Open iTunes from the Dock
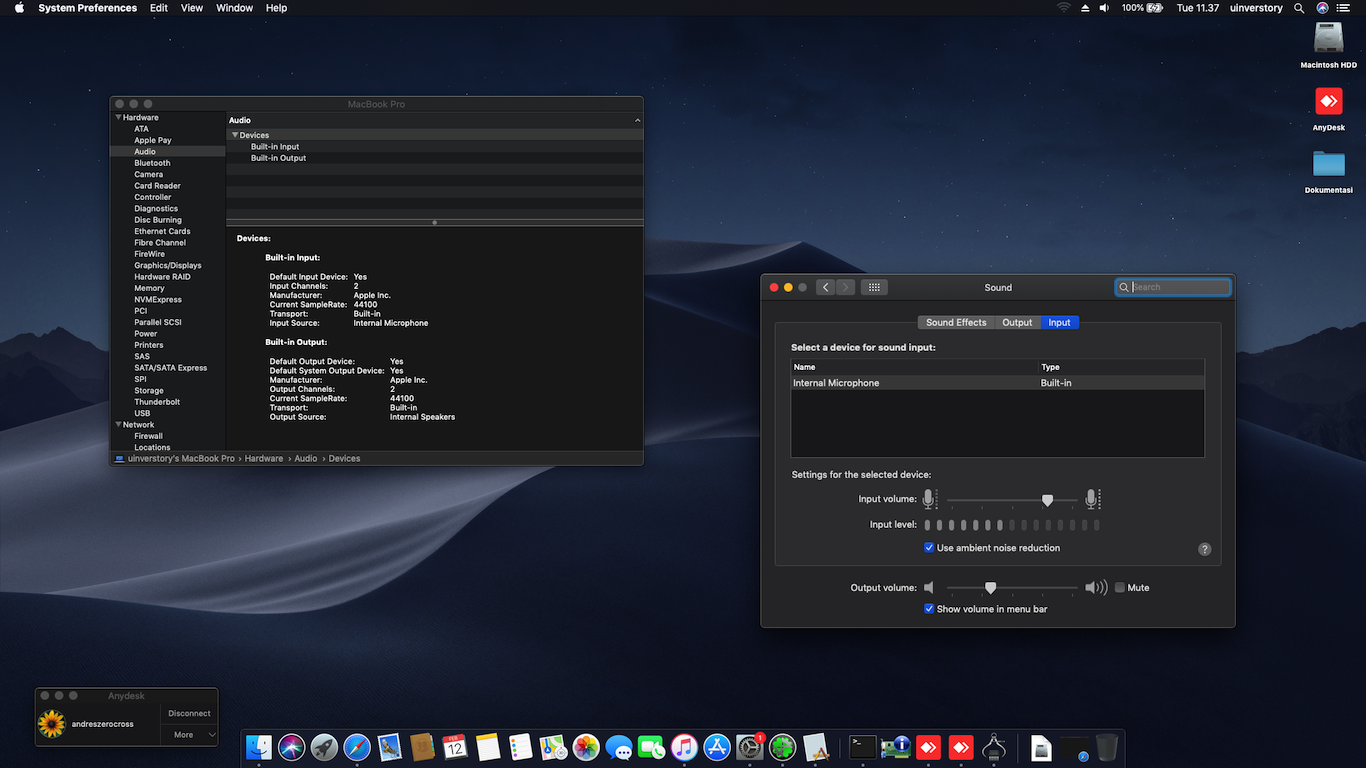1366x768 pixels. tap(684, 746)
